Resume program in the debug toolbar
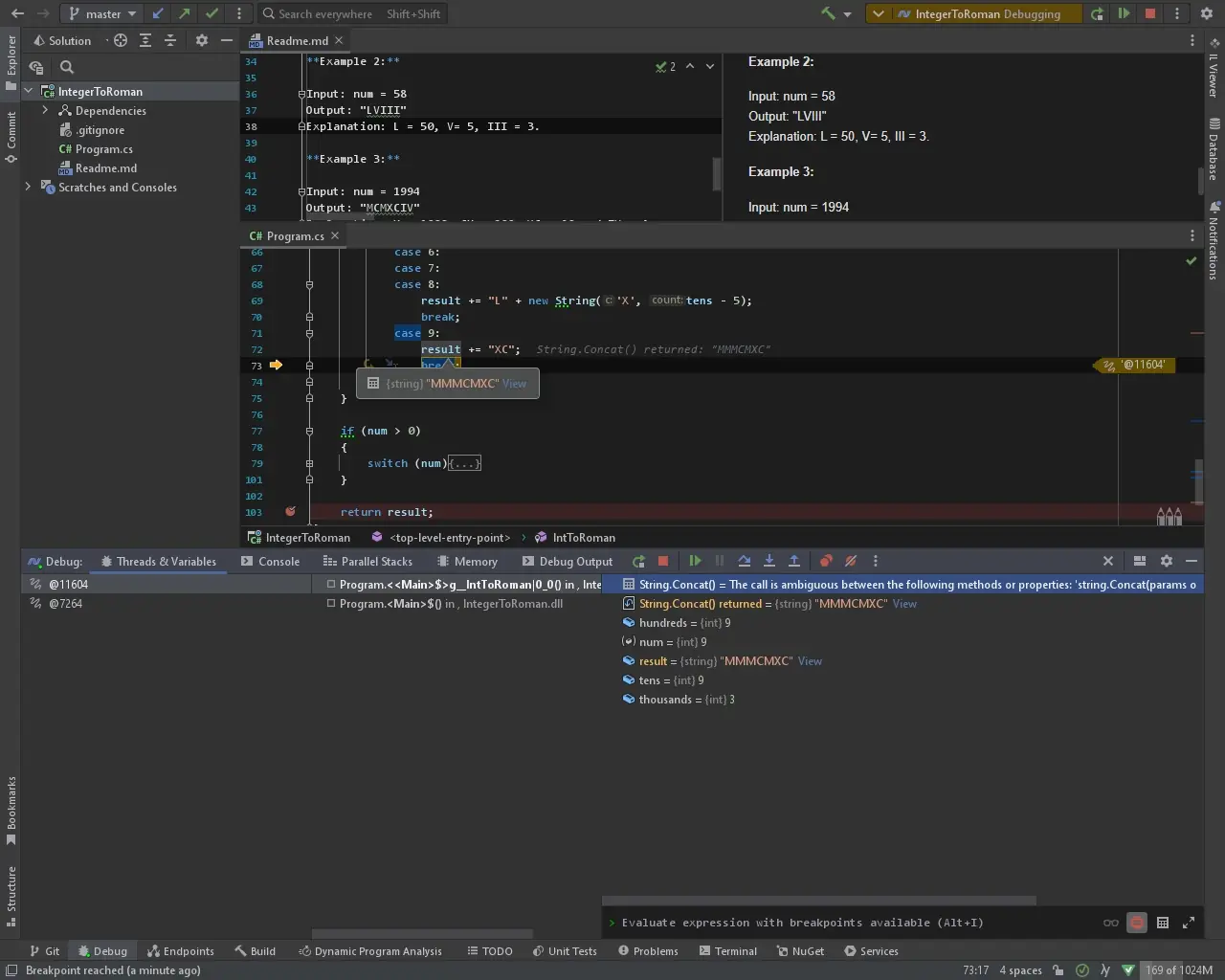The width and height of the screenshot is (1225, 980). (695, 562)
